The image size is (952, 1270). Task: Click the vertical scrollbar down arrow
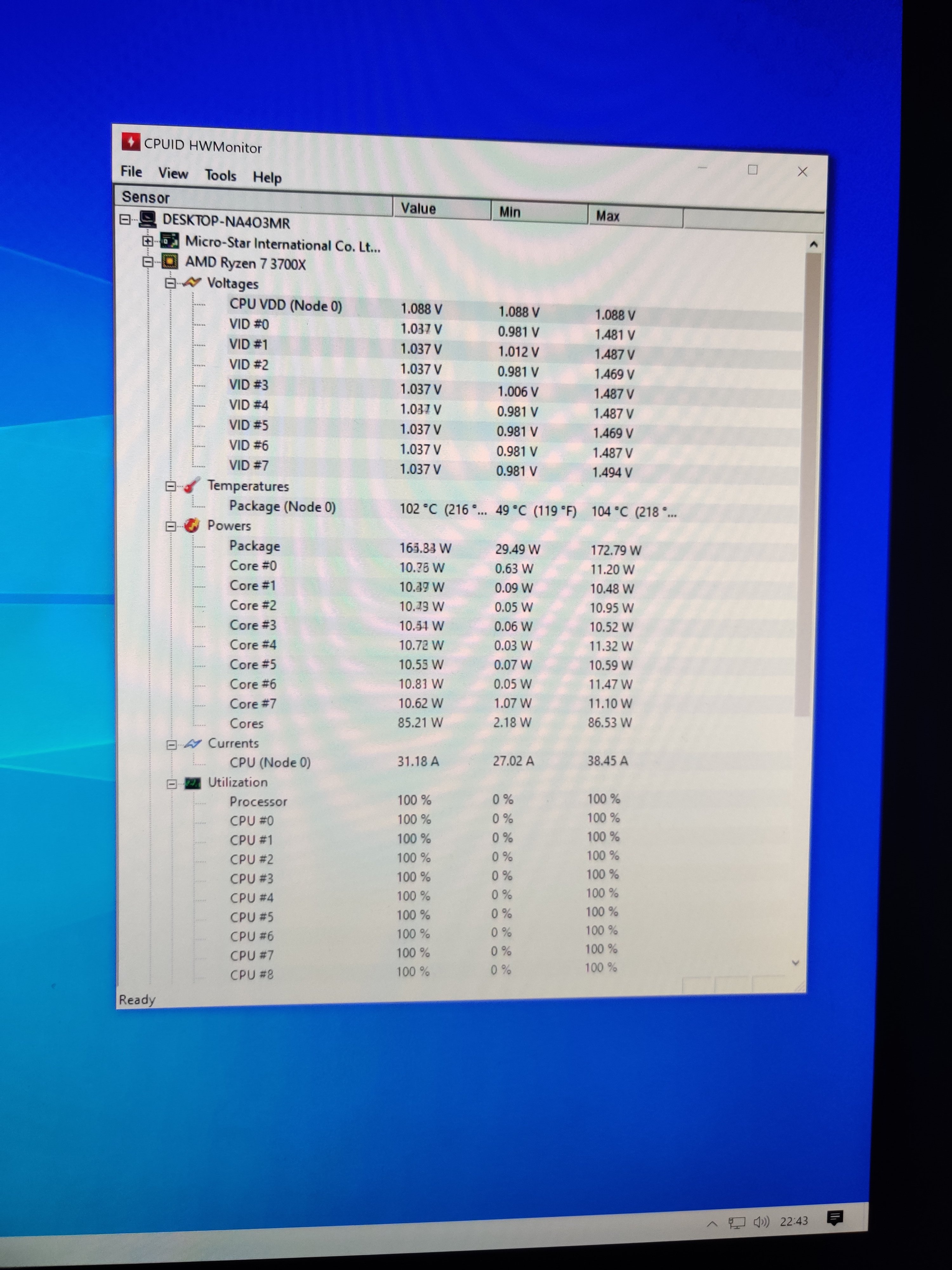click(x=795, y=963)
